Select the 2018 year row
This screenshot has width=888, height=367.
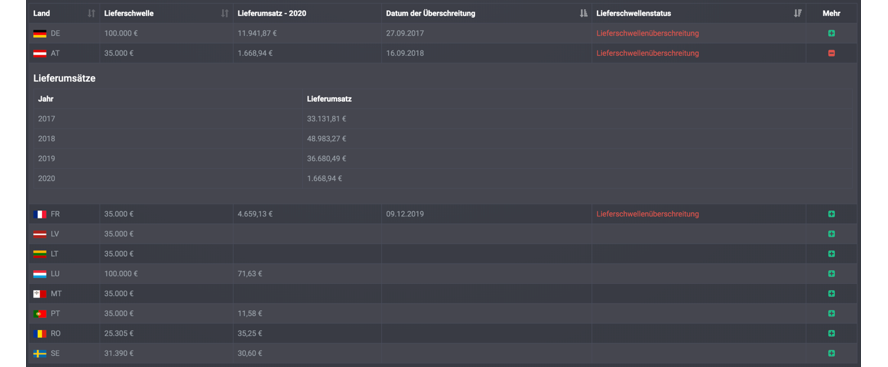[x=442, y=139]
